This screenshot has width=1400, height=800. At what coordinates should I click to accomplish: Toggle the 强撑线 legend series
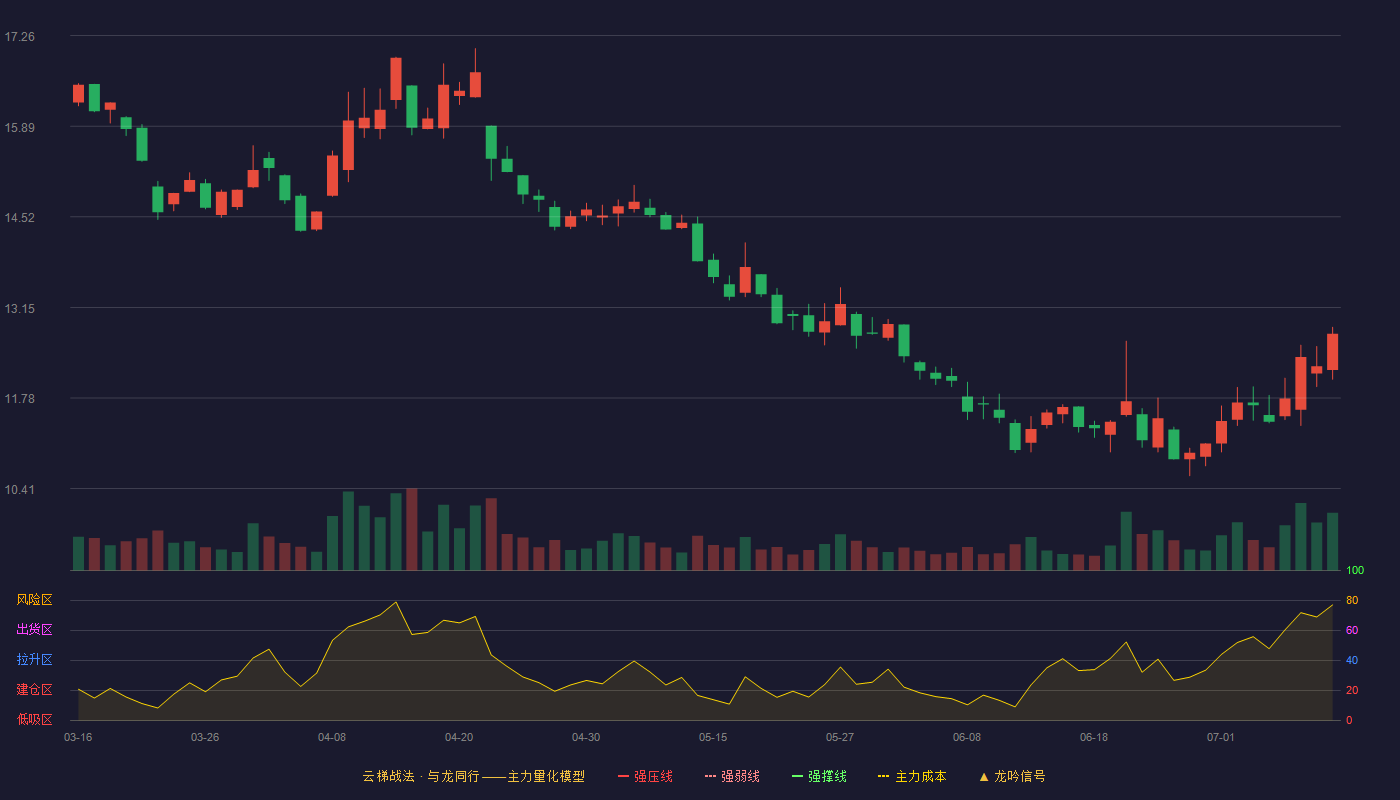click(x=819, y=776)
